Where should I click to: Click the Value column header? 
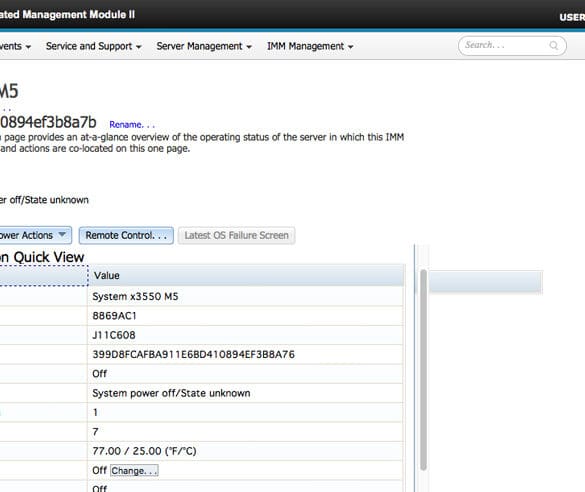(x=246, y=276)
